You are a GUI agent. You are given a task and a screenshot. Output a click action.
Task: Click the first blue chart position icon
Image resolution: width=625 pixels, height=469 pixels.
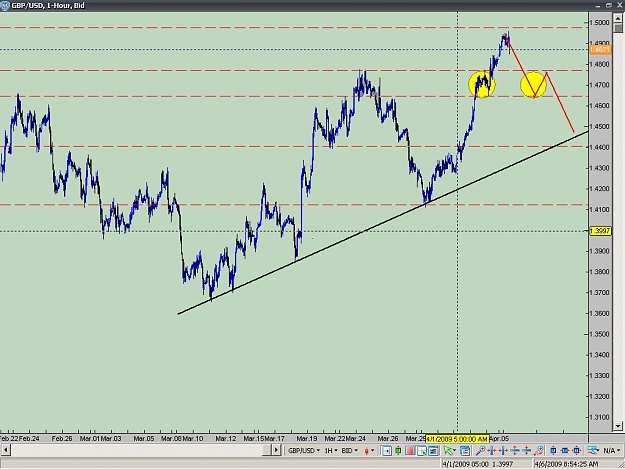553,451
